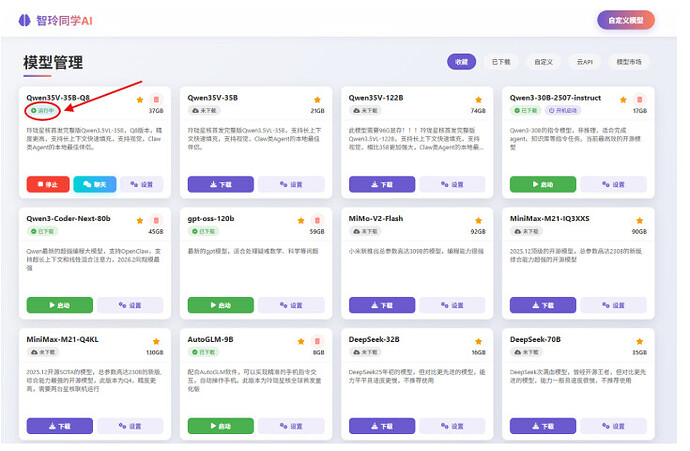This screenshot has width=690, height=451.
Task: Download the DeepSeek-70B model
Action: (x=543, y=426)
